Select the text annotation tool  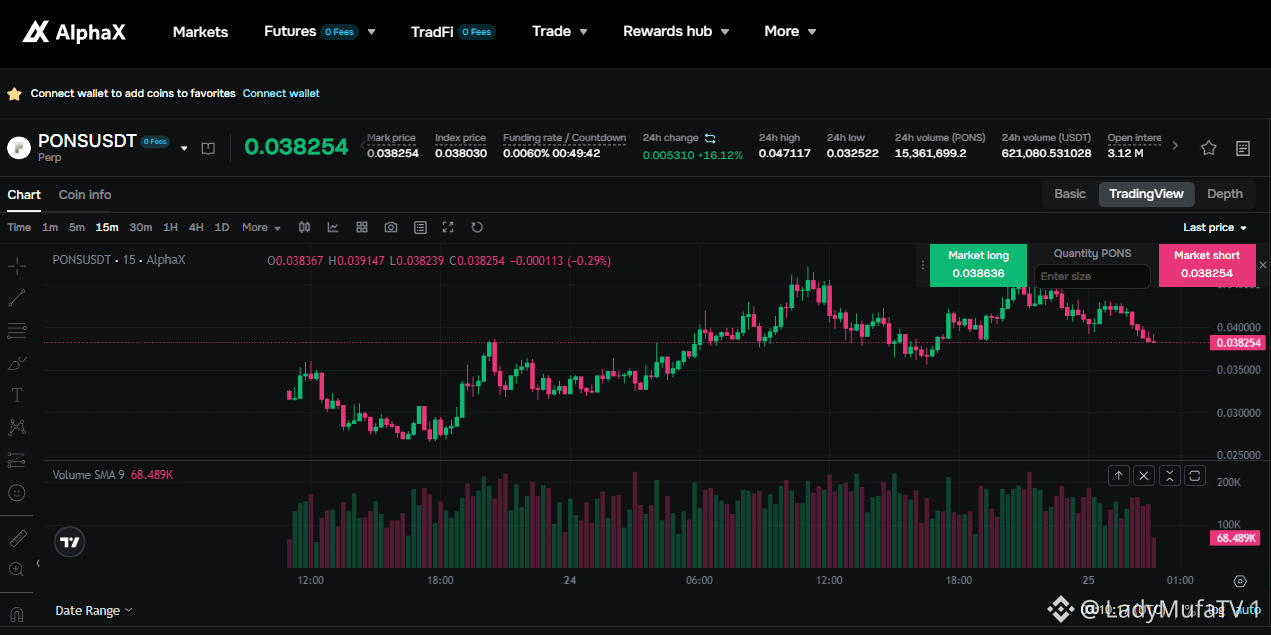click(17, 395)
